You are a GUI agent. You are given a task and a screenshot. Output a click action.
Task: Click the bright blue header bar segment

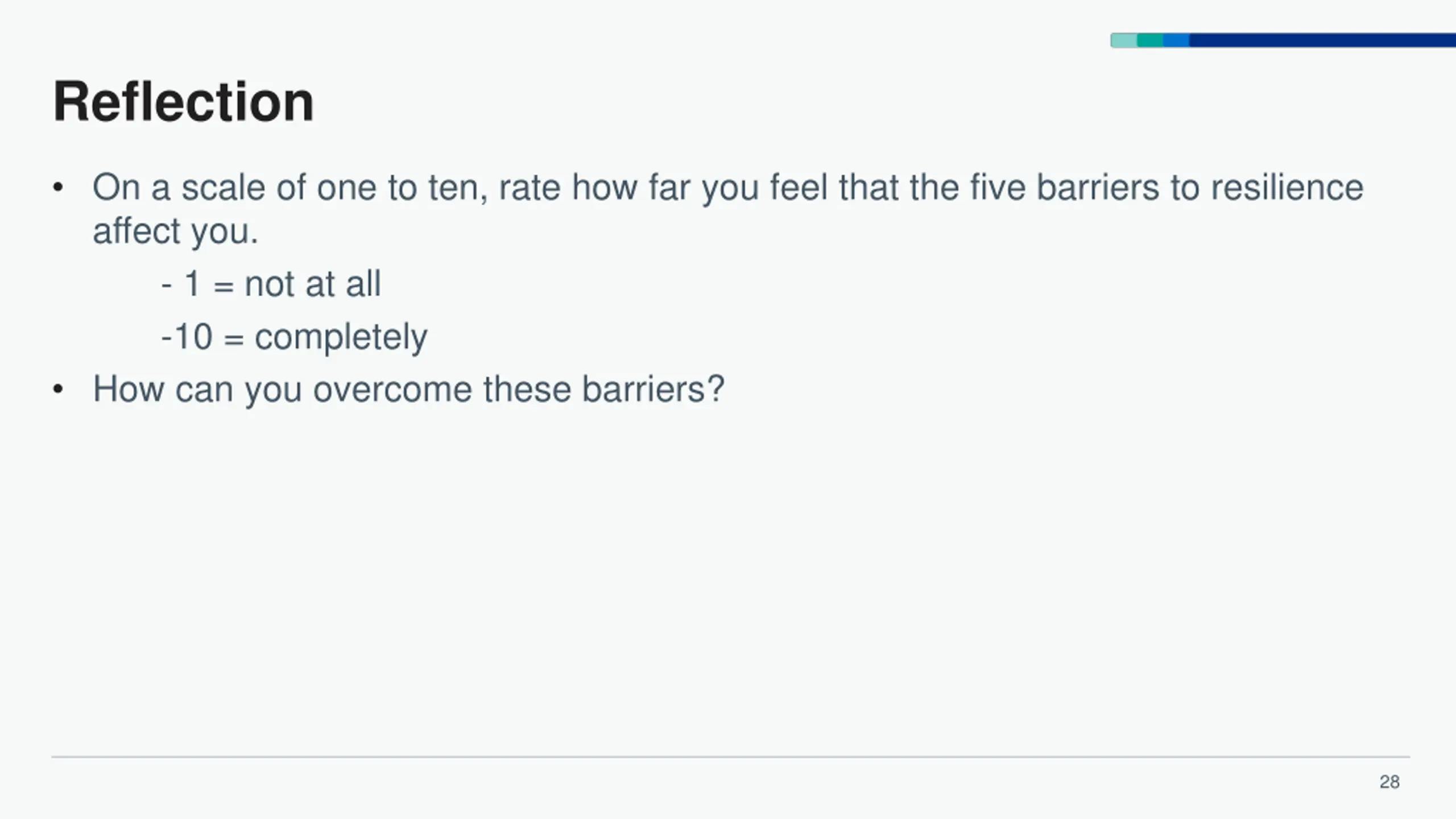coord(1176,40)
